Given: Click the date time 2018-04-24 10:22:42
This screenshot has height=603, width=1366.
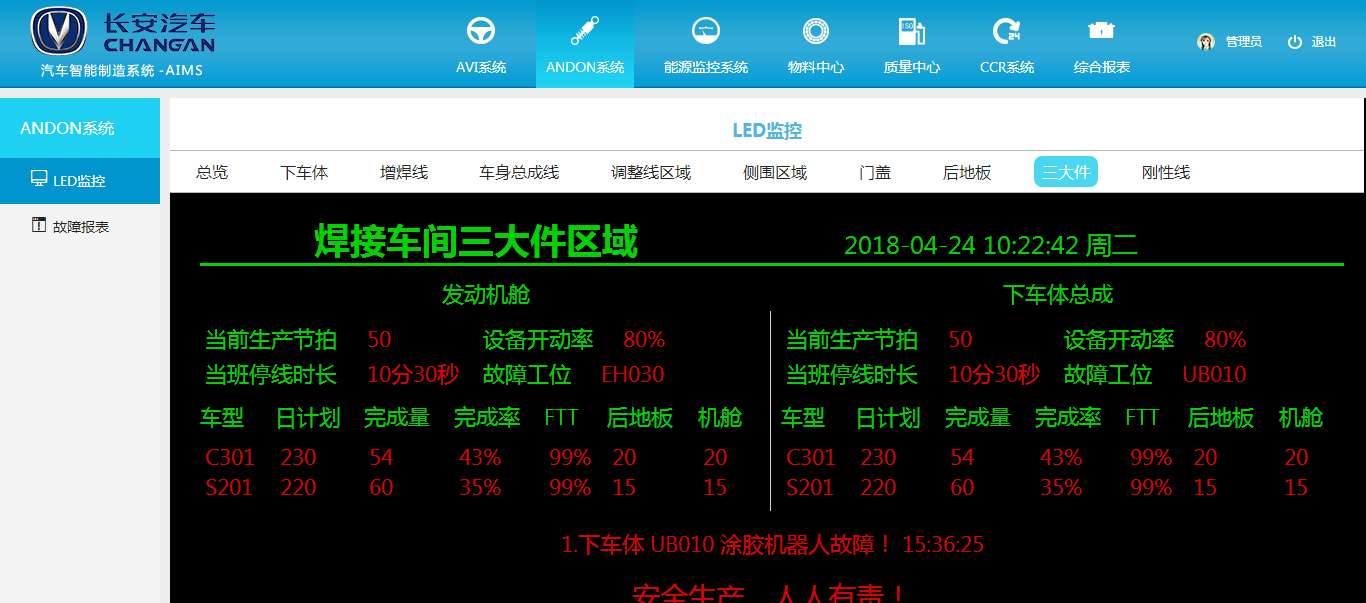Looking at the screenshot, I should pyautogui.click(x=961, y=245).
